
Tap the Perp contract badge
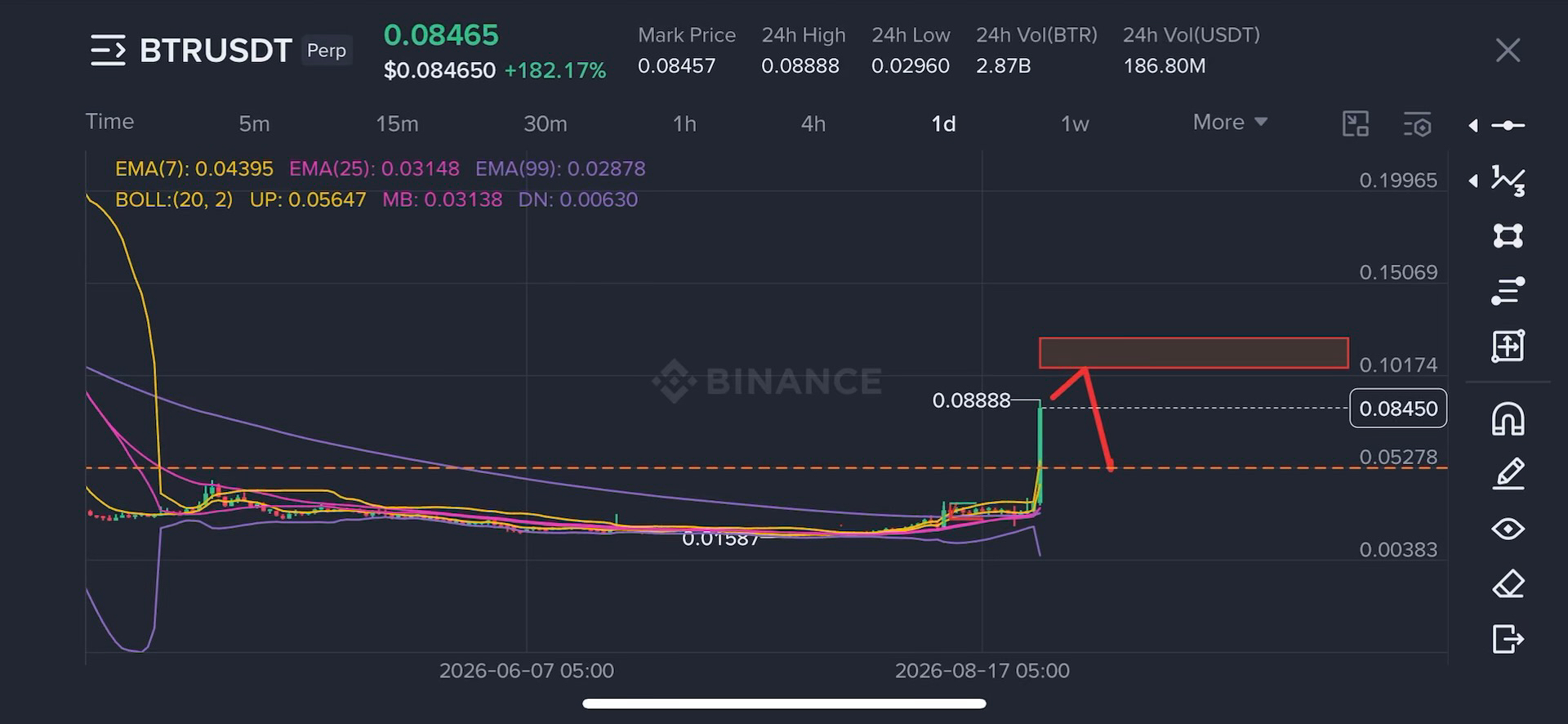[x=327, y=51]
